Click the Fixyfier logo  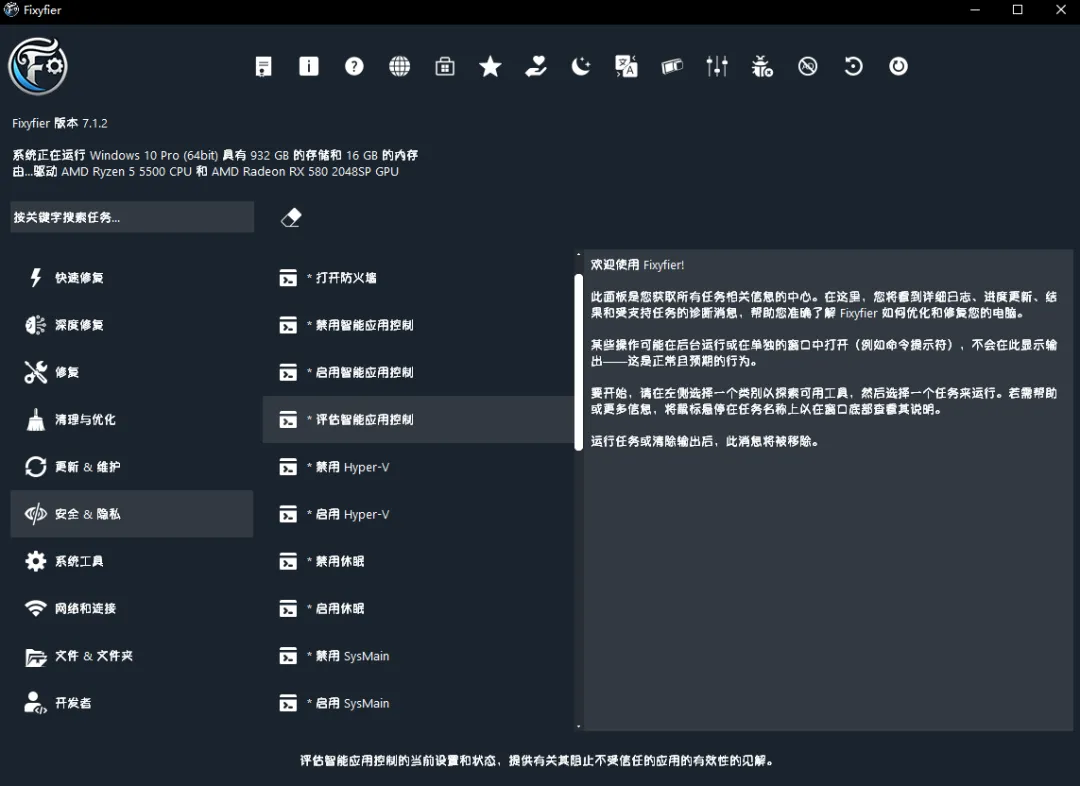point(38,66)
